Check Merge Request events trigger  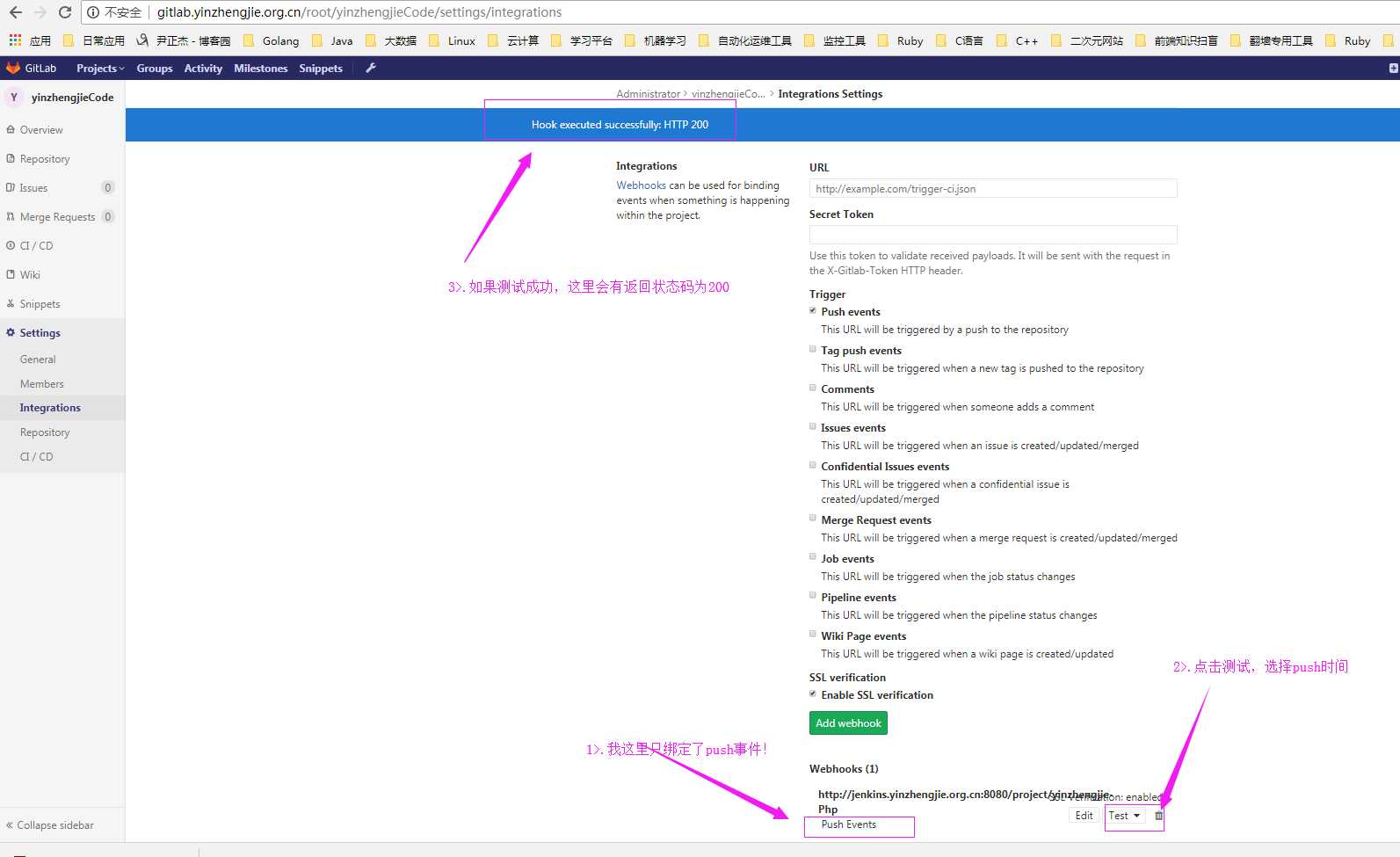click(x=813, y=519)
